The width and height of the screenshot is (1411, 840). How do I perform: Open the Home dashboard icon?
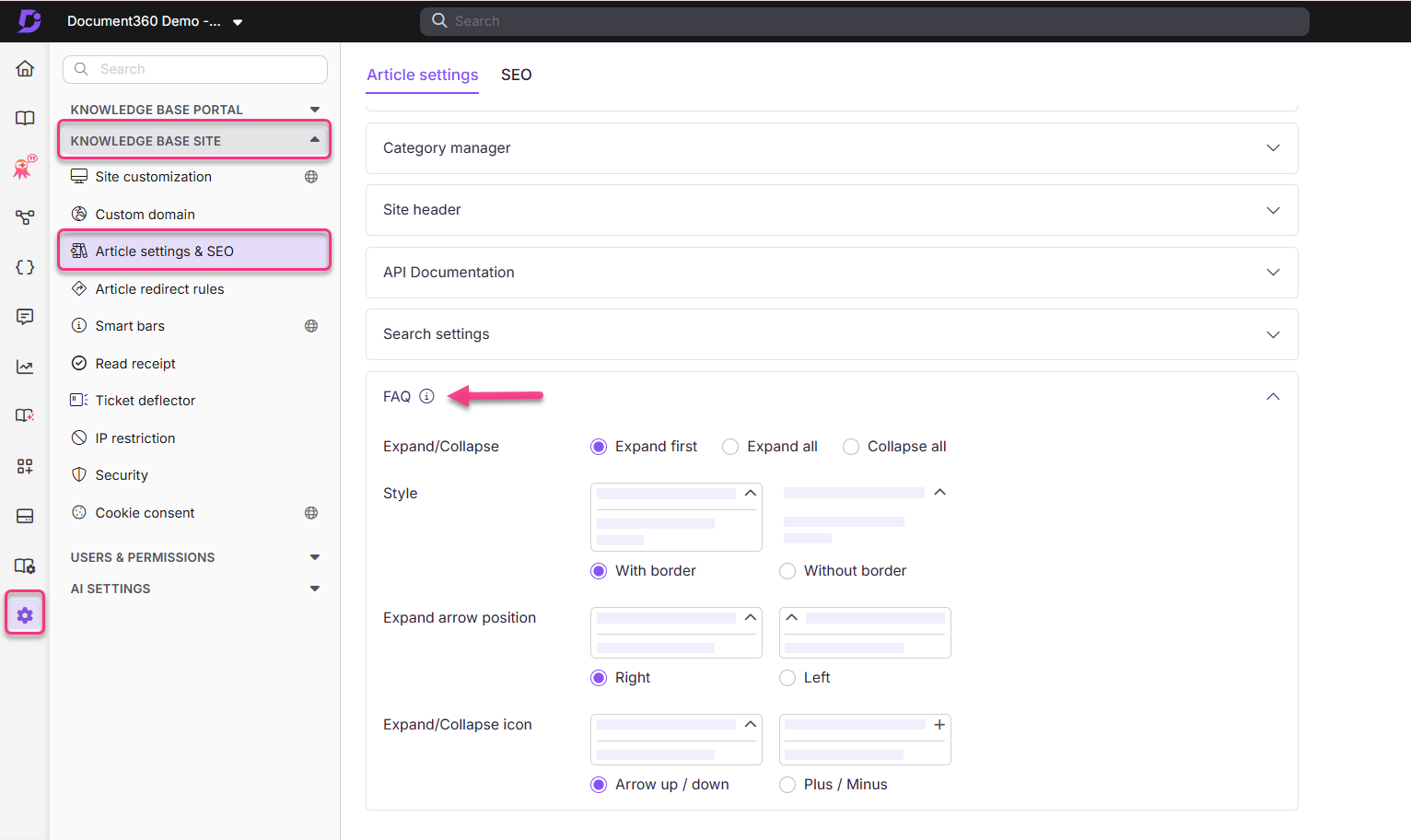(25, 68)
